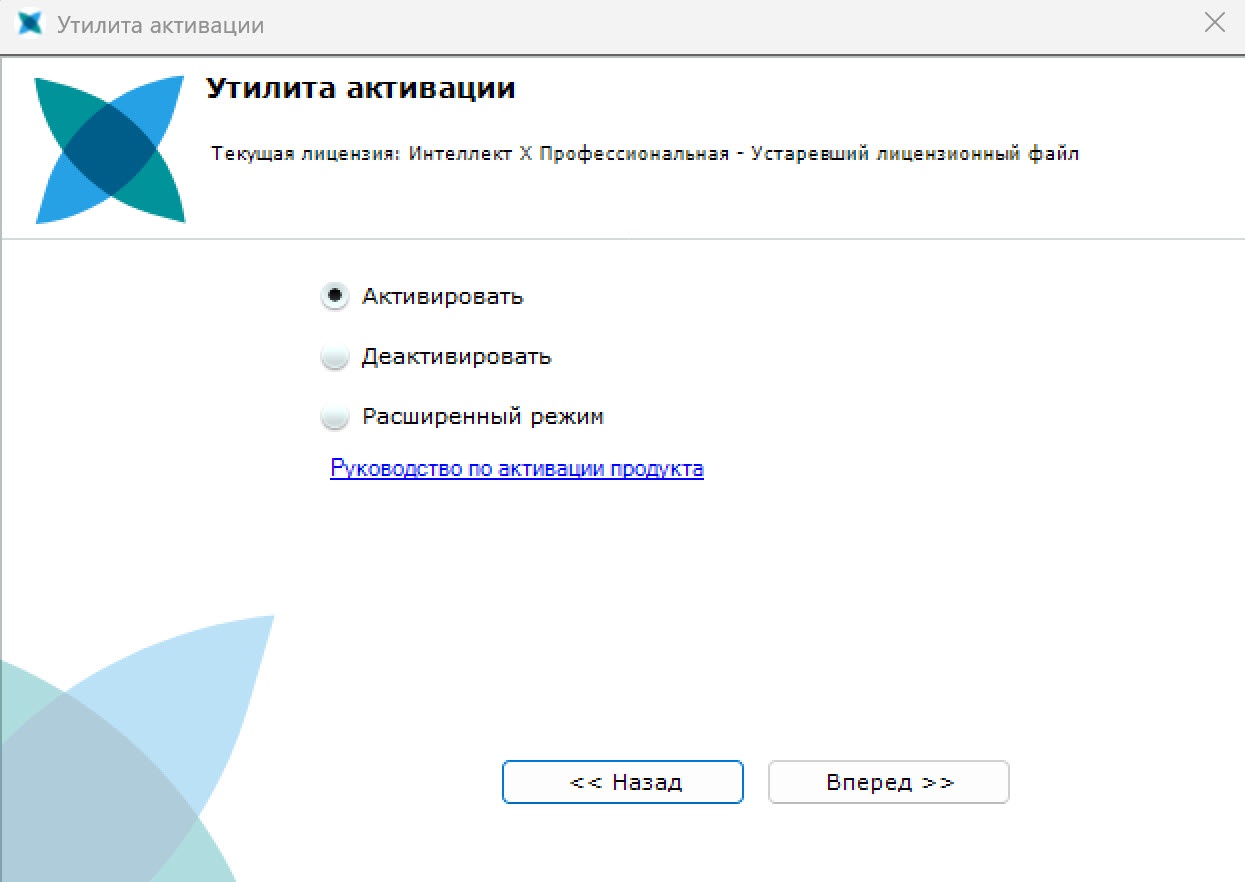Close the Утилита активации window
Image resolution: width=1245 pixels, height=882 pixels.
pos(1214,24)
